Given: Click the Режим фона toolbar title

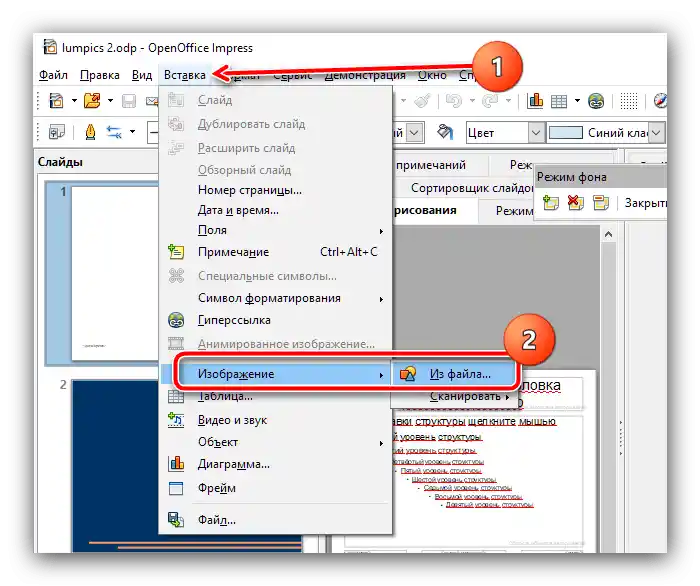Looking at the screenshot, I should tap(571, 177).
